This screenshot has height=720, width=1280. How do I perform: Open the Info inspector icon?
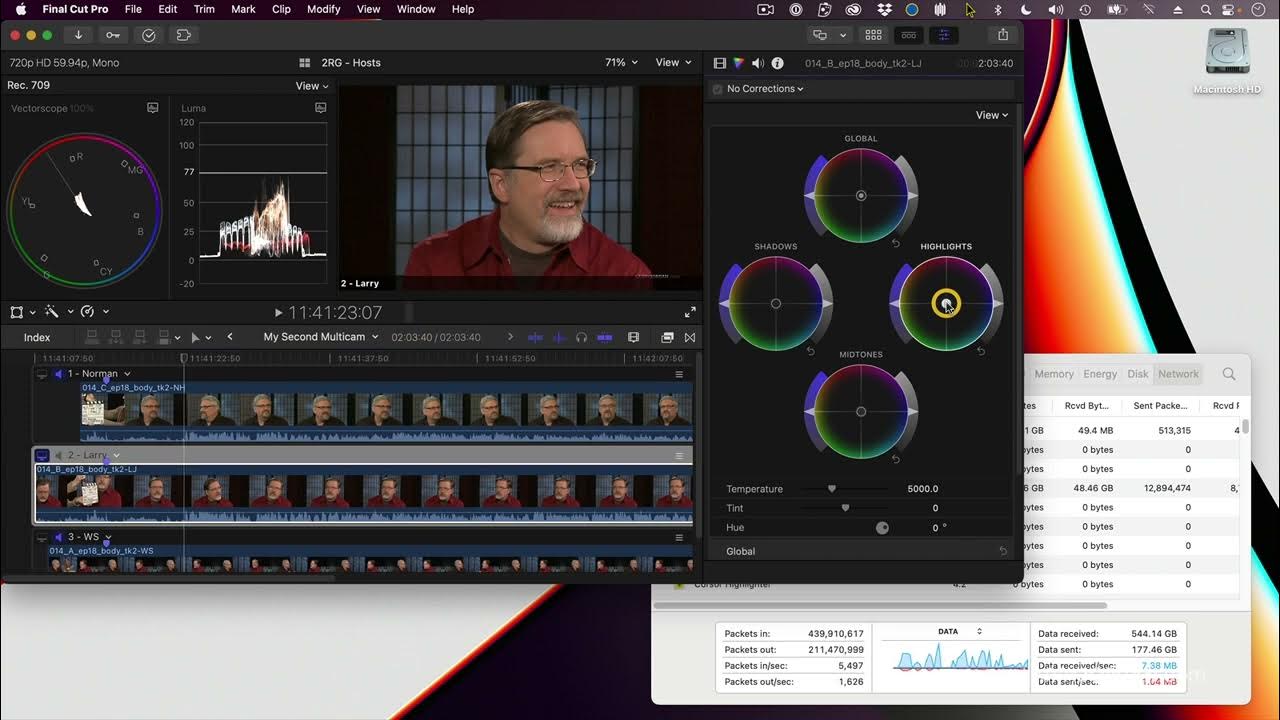click(x=777, y=63)
